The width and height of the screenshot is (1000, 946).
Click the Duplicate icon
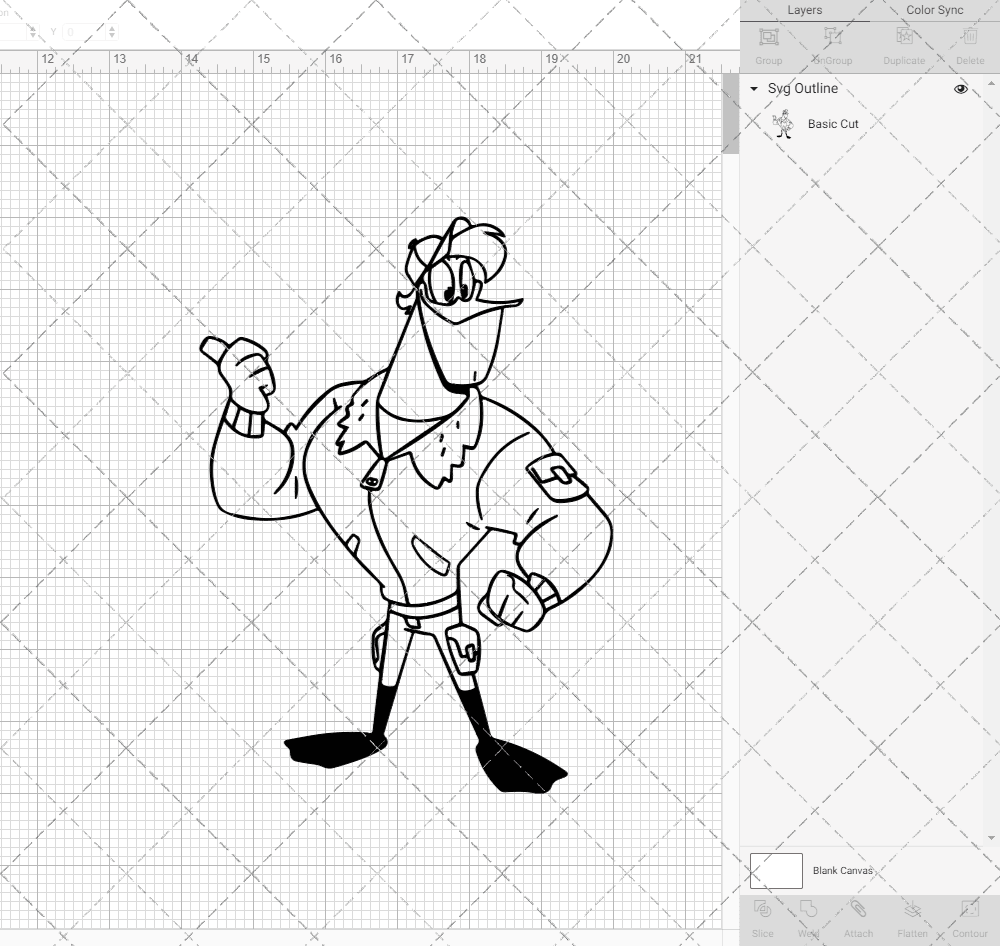[904, 37]
